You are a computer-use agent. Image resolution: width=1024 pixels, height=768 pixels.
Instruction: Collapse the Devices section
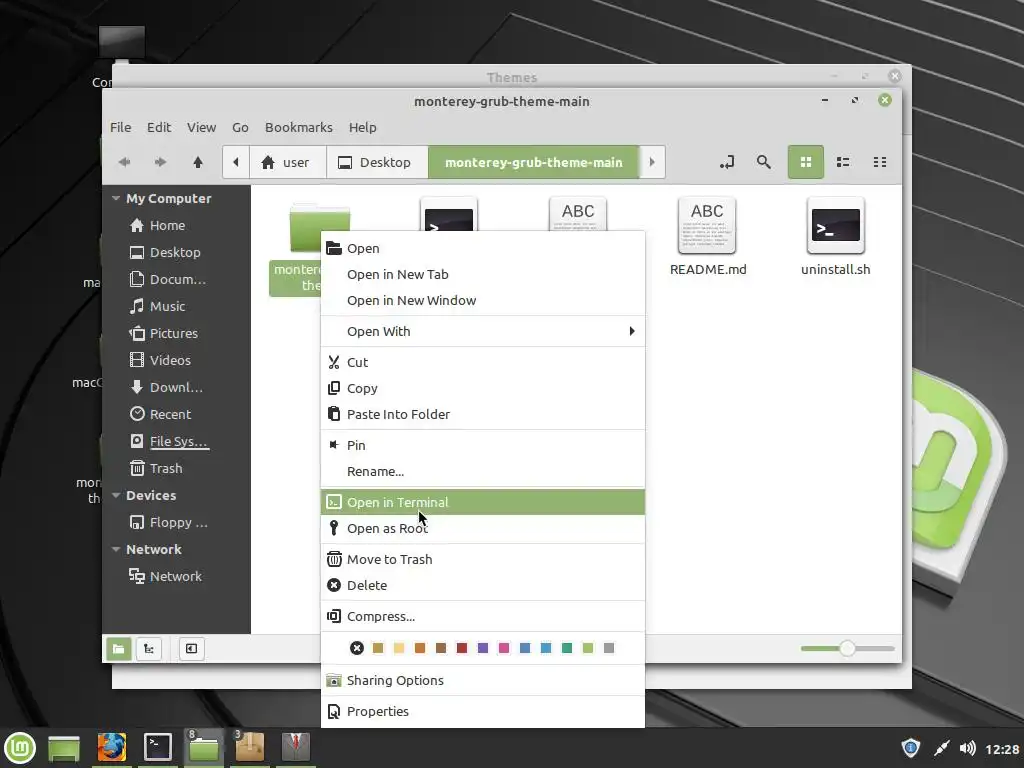(x=116, y=495)
